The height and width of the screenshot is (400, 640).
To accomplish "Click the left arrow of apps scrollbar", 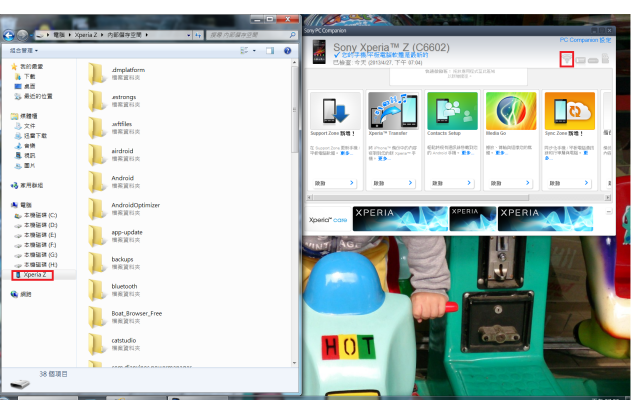I will click(310, 198).
